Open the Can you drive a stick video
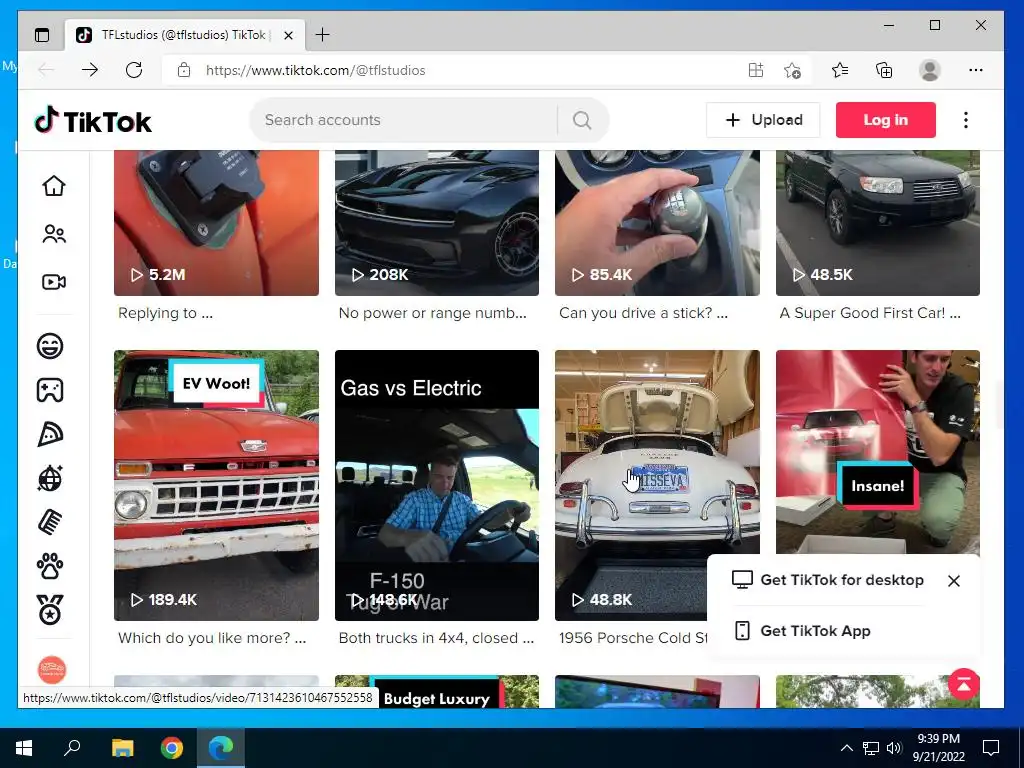 (657, 222)
